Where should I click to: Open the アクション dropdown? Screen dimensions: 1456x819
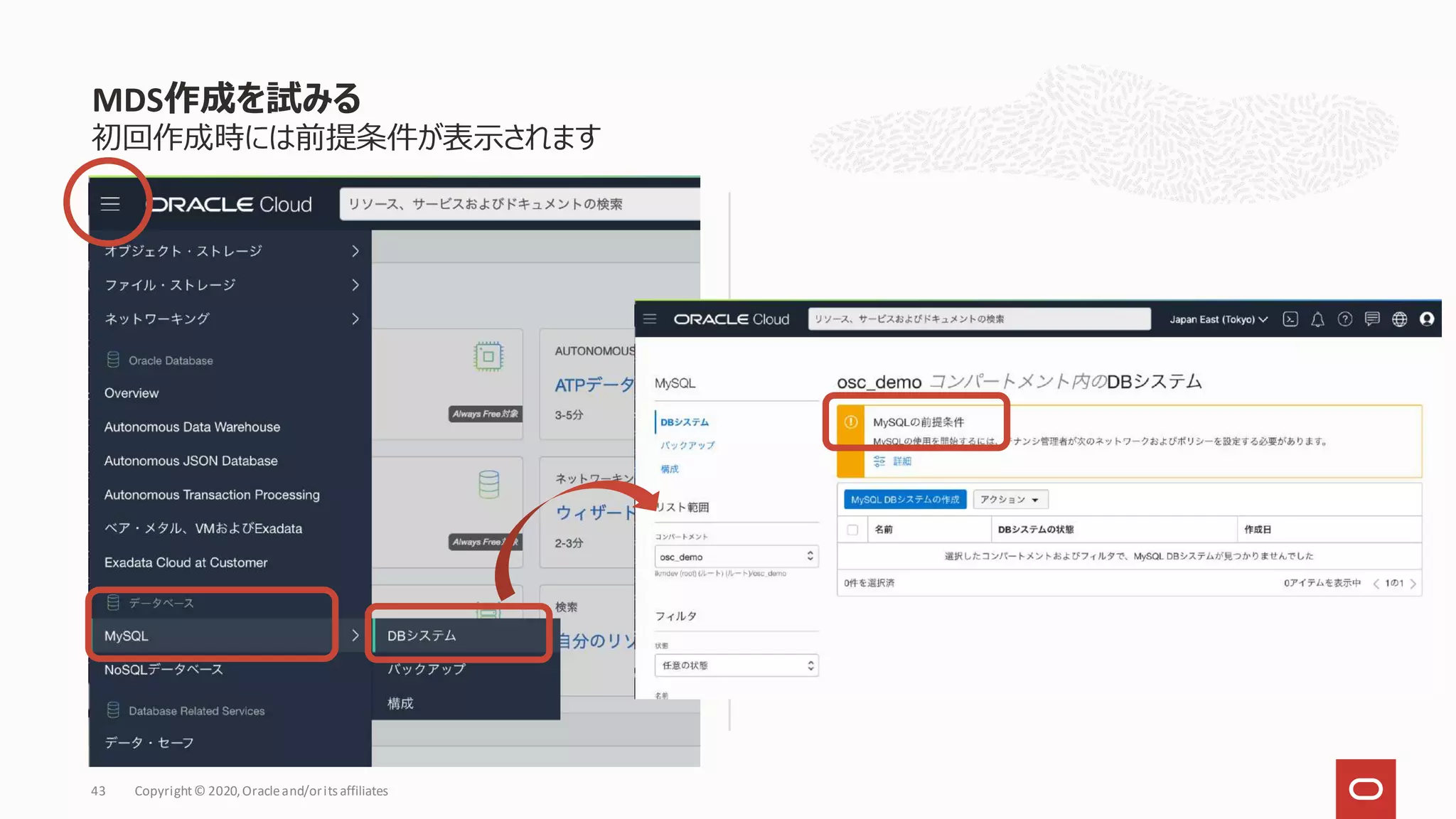click(x=1010, y=500)
